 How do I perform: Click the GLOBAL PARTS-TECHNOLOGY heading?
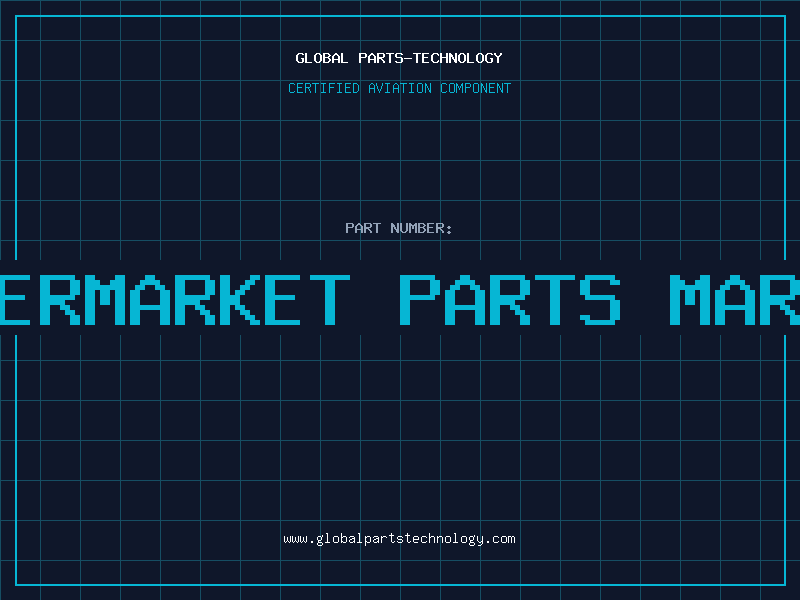399,58
